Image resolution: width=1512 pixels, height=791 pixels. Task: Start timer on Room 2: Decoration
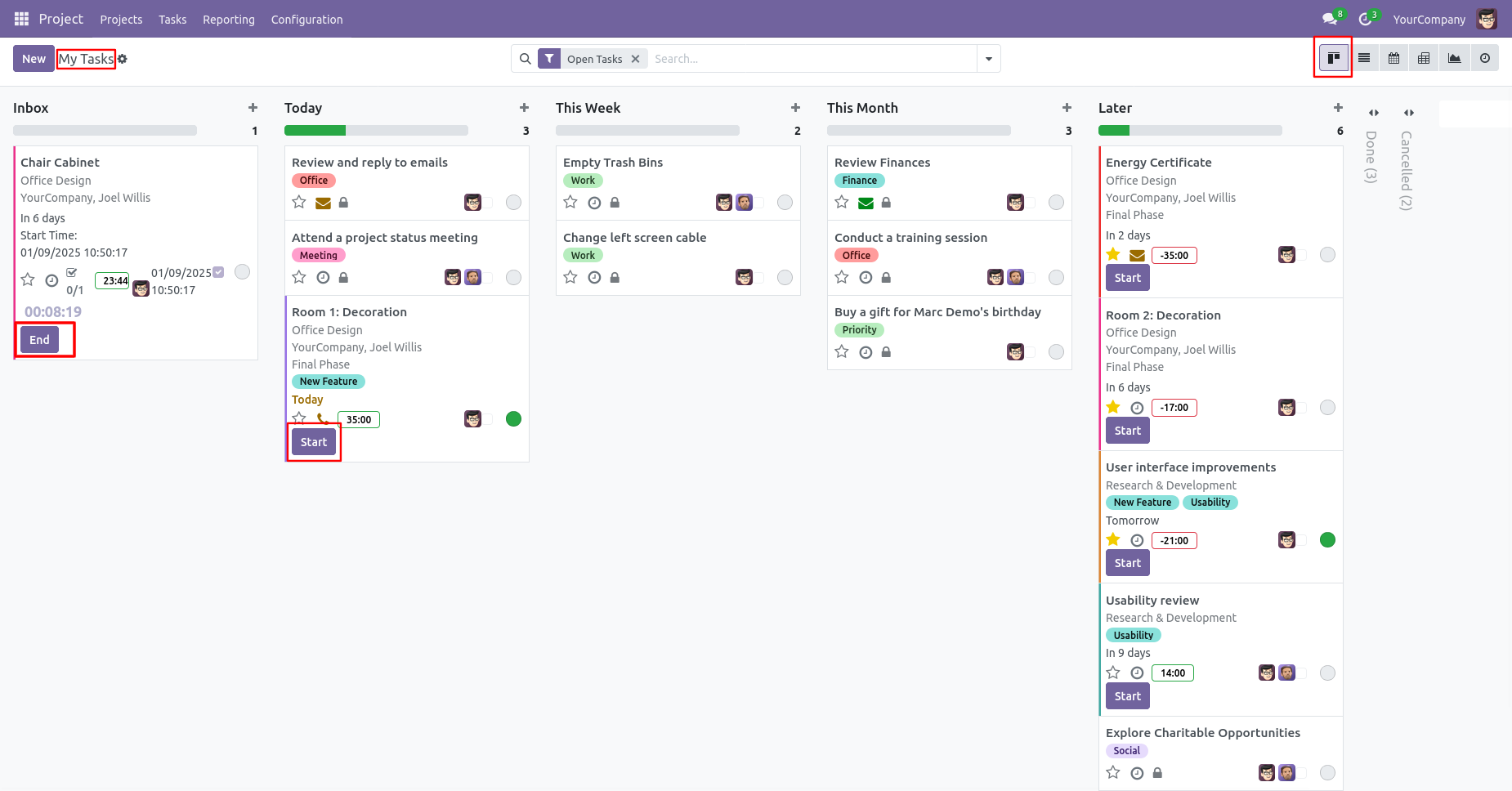coord(1128,431)
